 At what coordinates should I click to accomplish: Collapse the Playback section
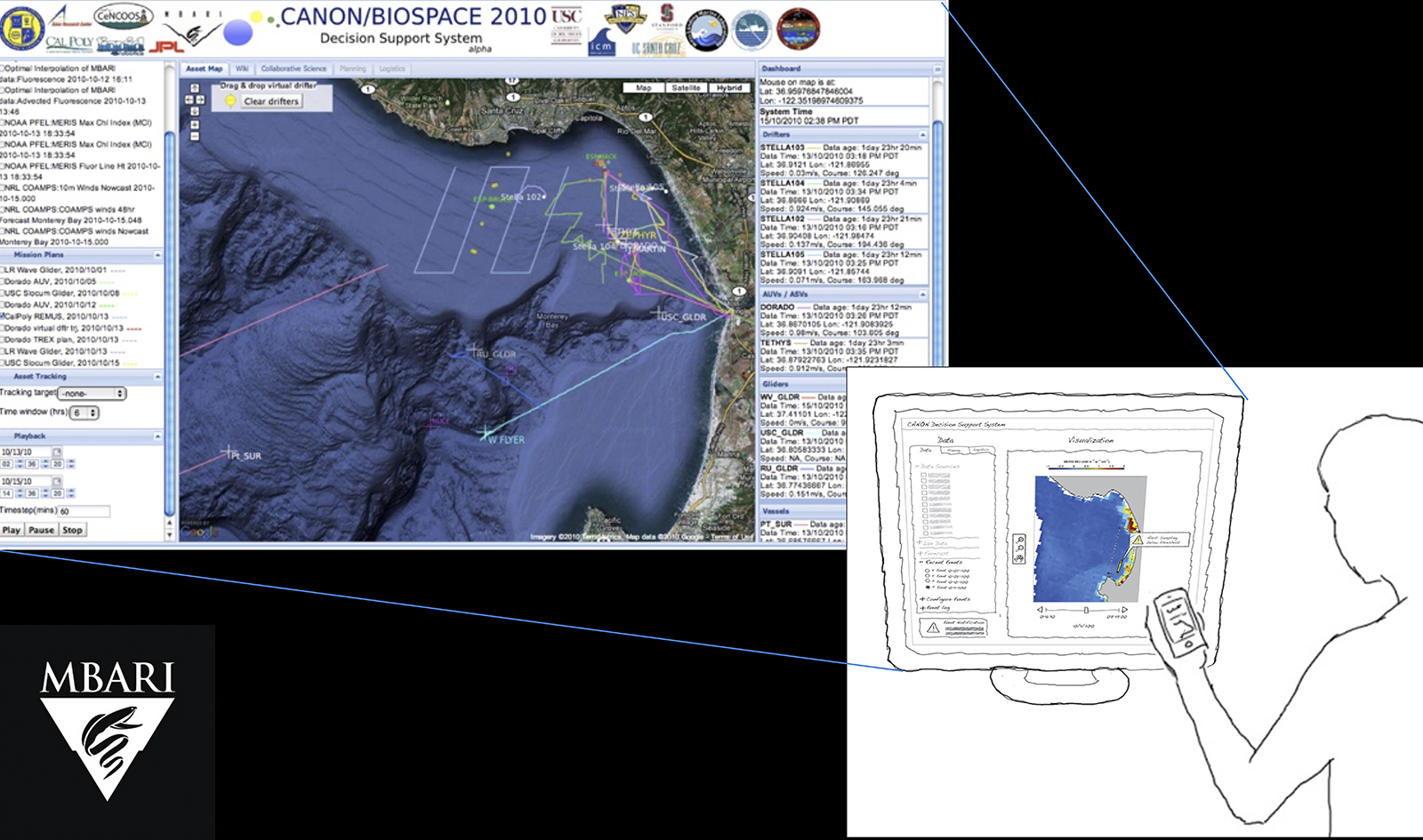[157, 436]
